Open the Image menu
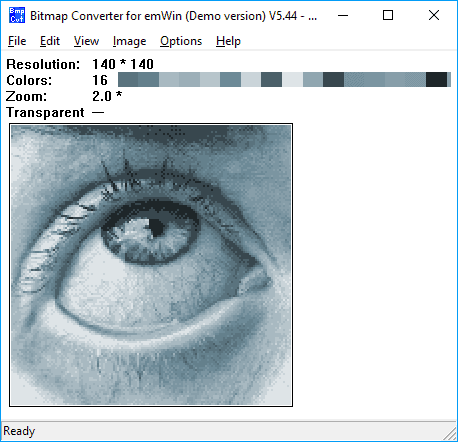This screenshot has height=442, width=458. click(x=129, y=41)
